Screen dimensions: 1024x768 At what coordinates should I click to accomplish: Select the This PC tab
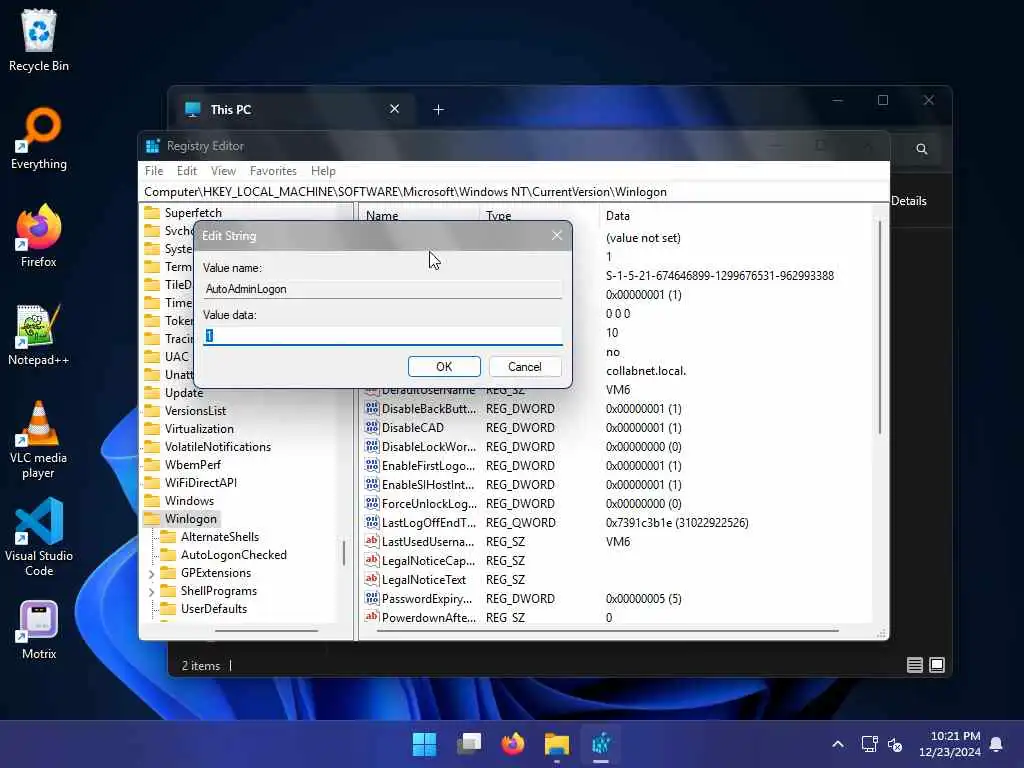291,110
